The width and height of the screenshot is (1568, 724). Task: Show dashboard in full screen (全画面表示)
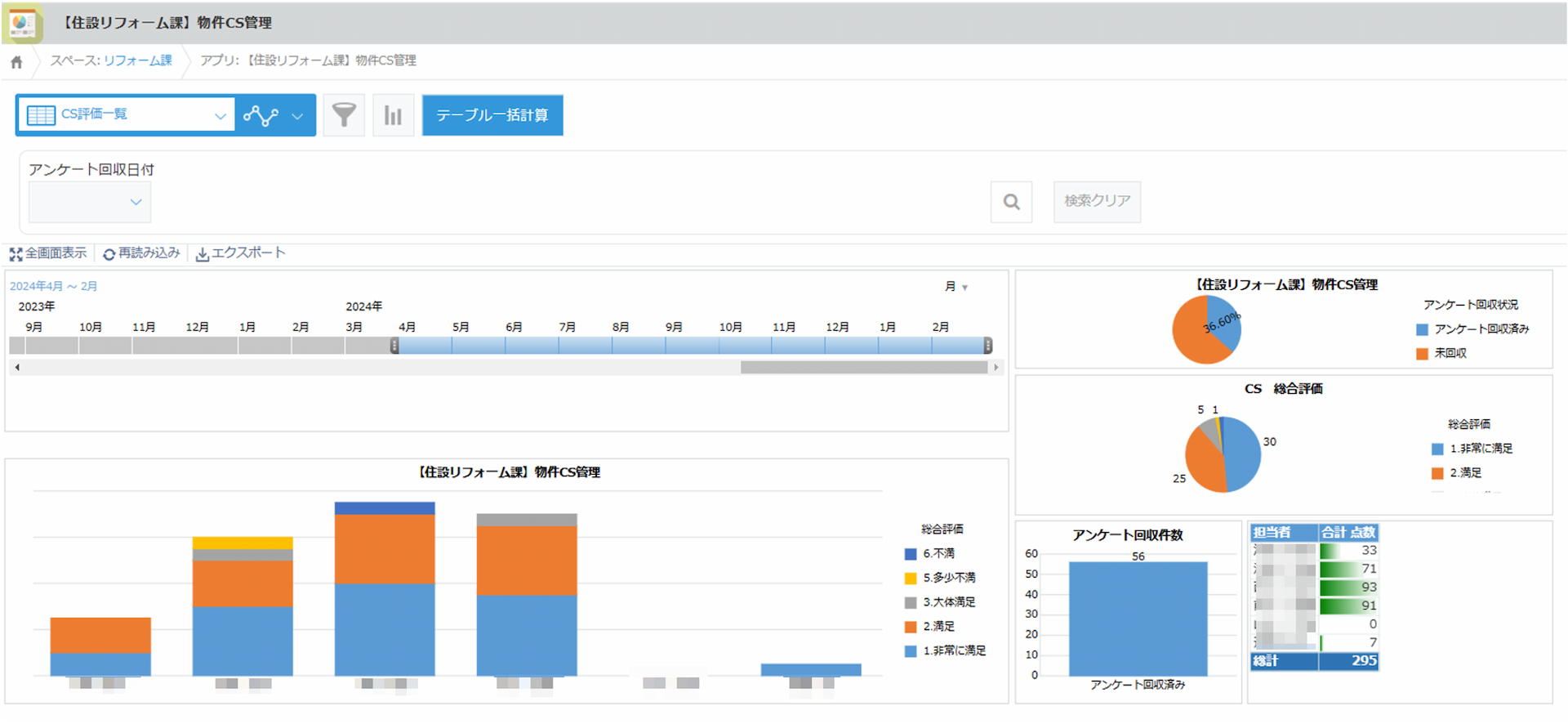(x=48, y=254)
